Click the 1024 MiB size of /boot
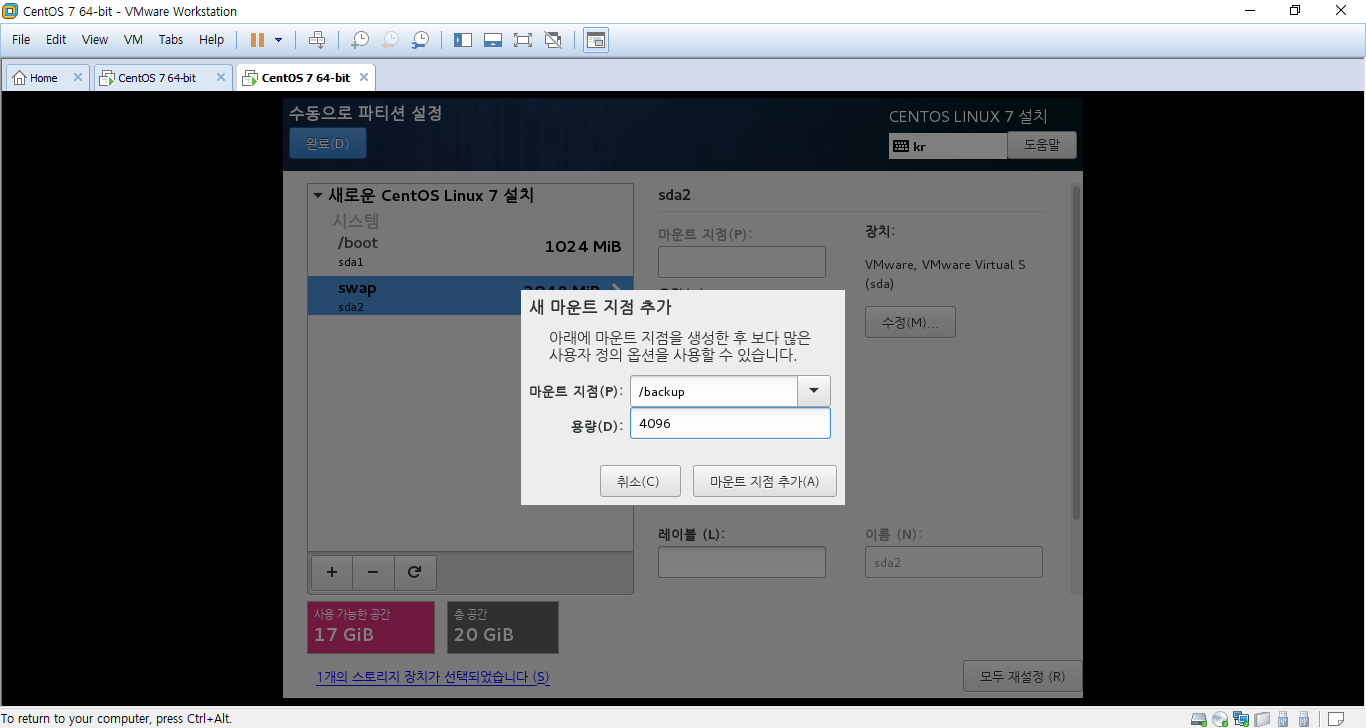The width and height of the screenshot is (1366, 728). click(x=583, y=247)
